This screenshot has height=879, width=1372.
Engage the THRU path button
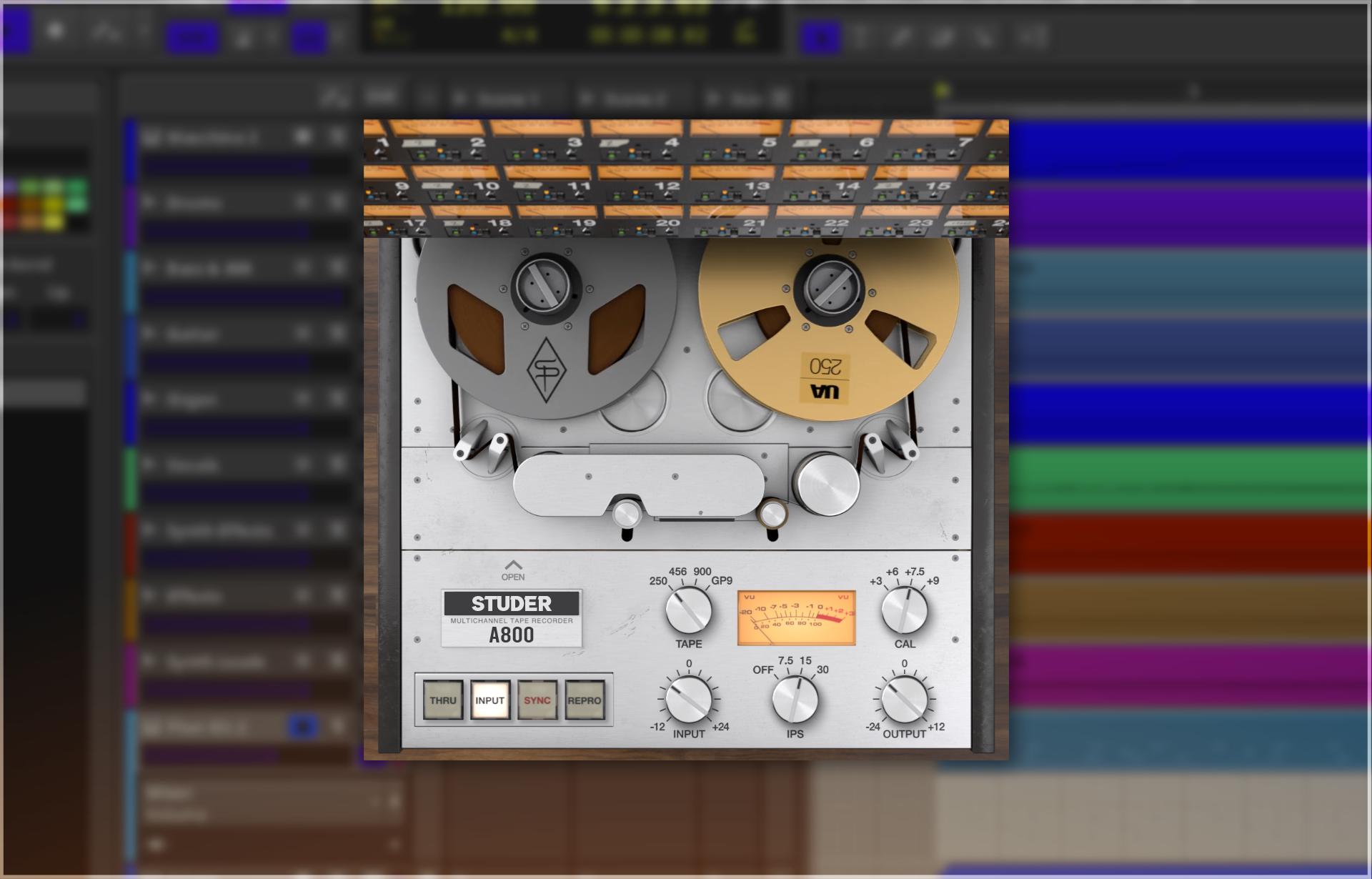tap(443, 700)
